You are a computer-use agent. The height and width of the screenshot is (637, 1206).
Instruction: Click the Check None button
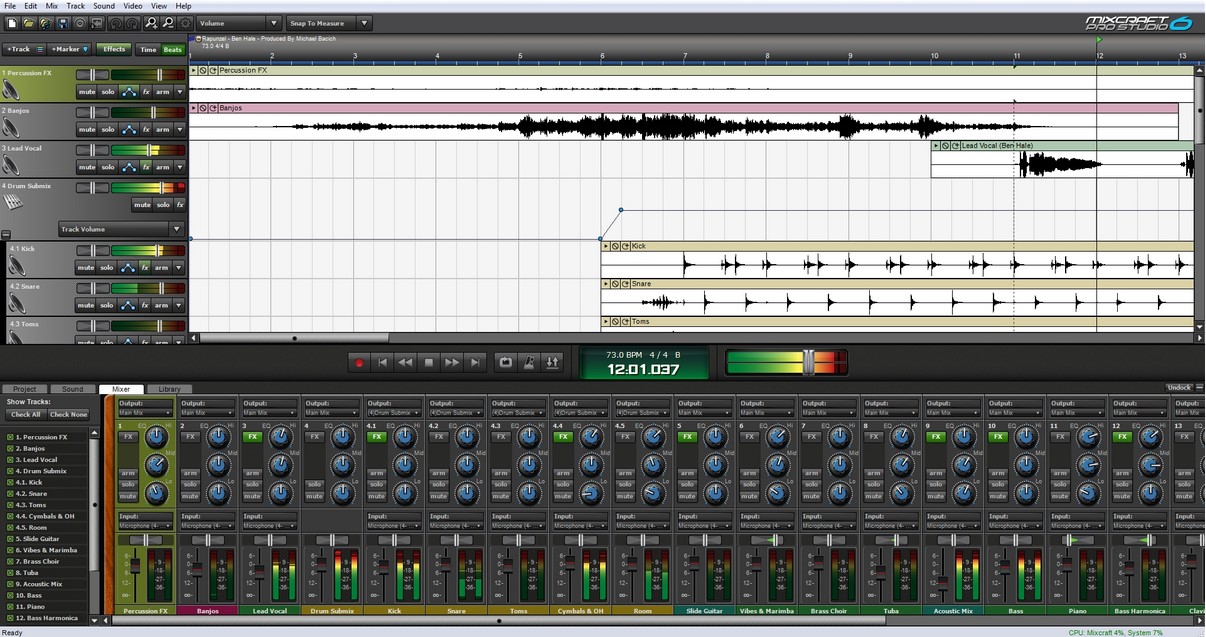(x=69, y=414)
